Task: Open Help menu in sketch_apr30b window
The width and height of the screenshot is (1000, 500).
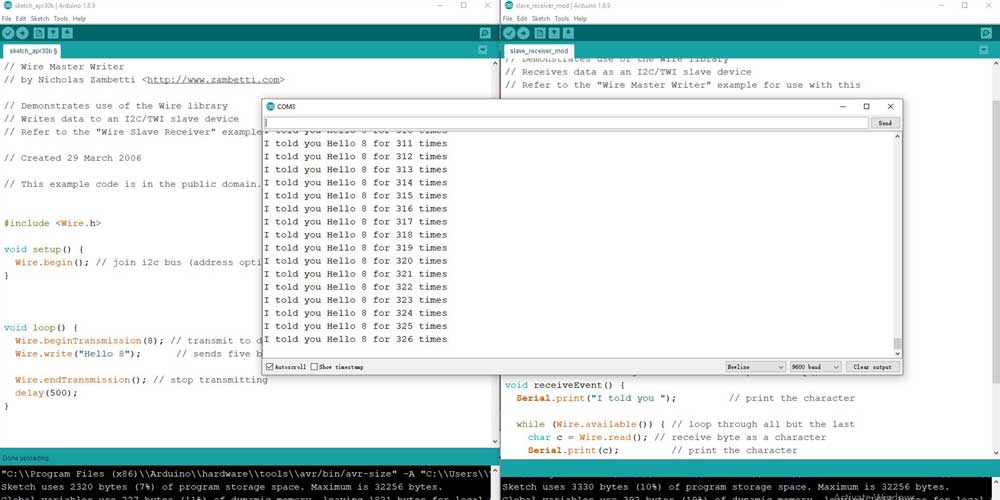Action: tap(79, 18)
